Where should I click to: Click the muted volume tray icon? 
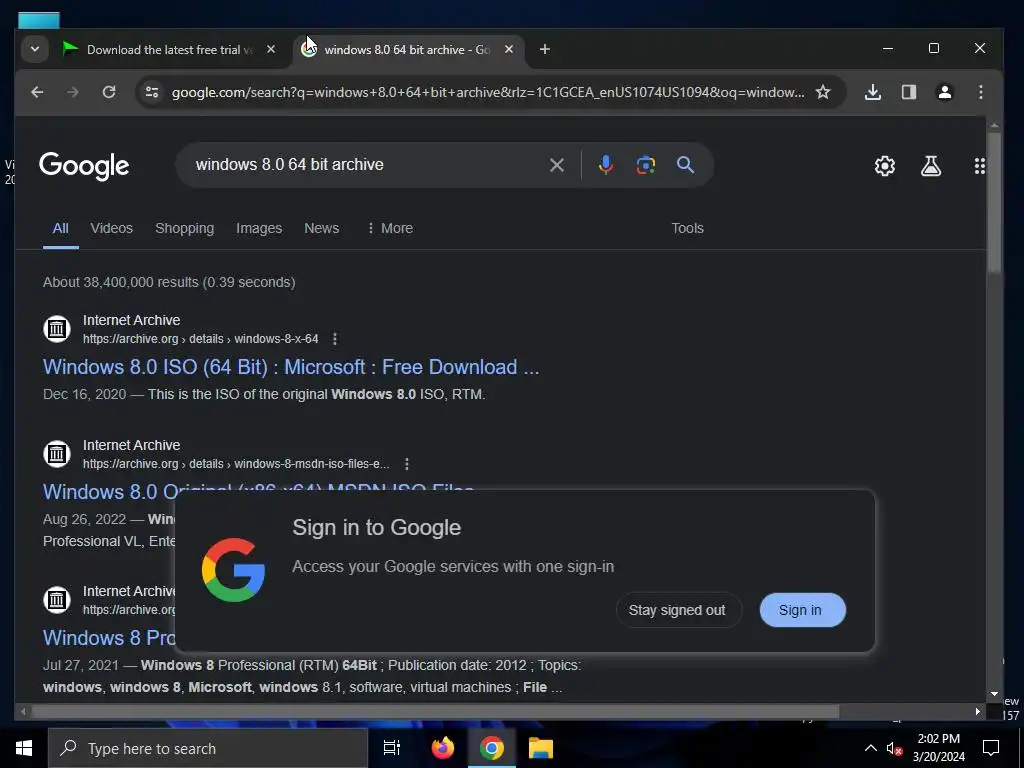[x=894, y=748]
